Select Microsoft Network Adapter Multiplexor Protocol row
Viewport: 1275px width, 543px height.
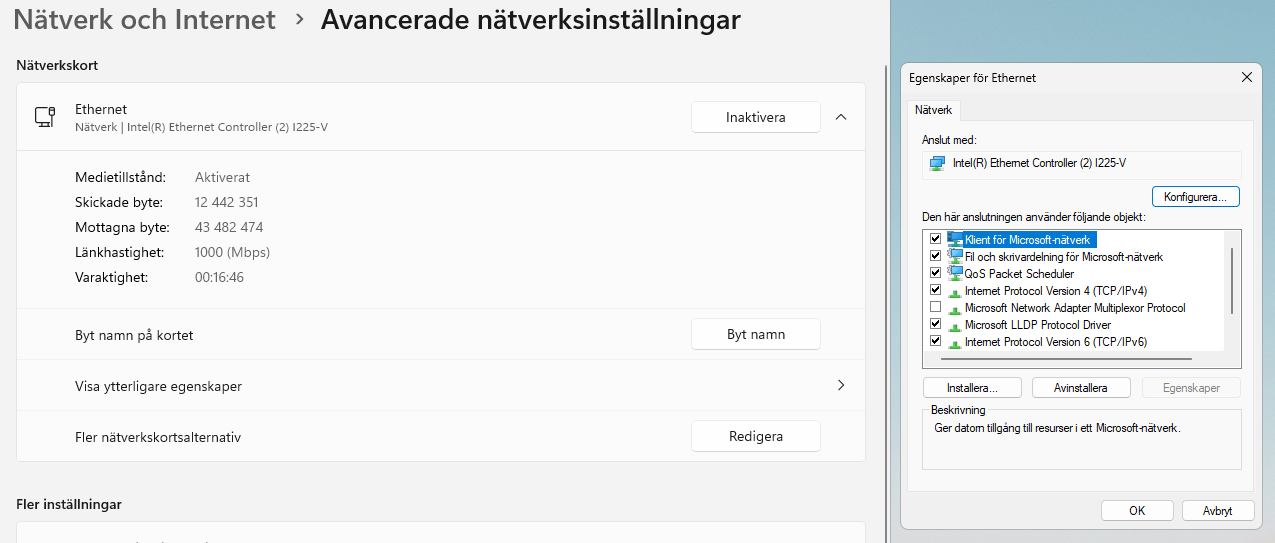(1076, 307)
